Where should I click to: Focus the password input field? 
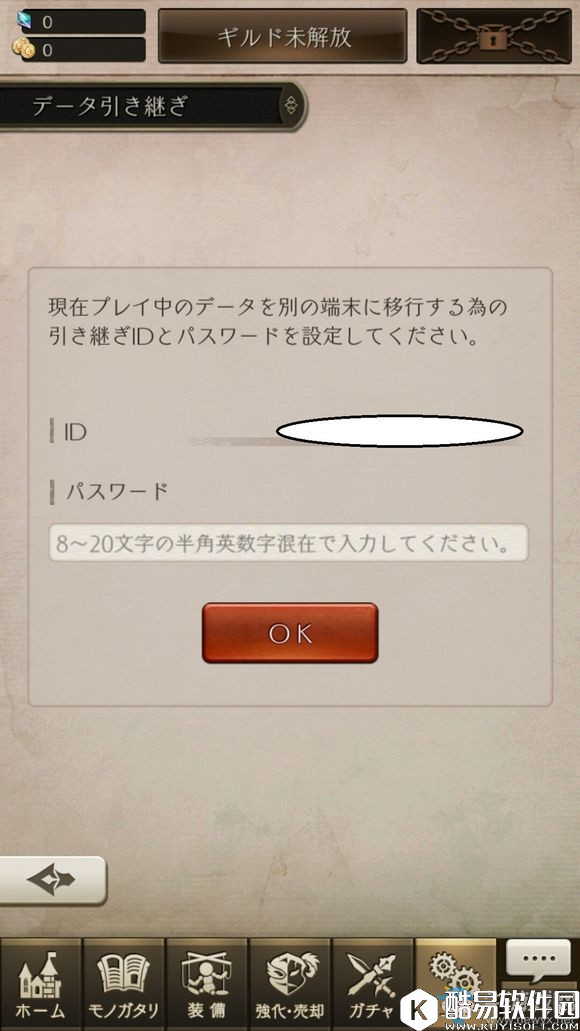[289, 542]
